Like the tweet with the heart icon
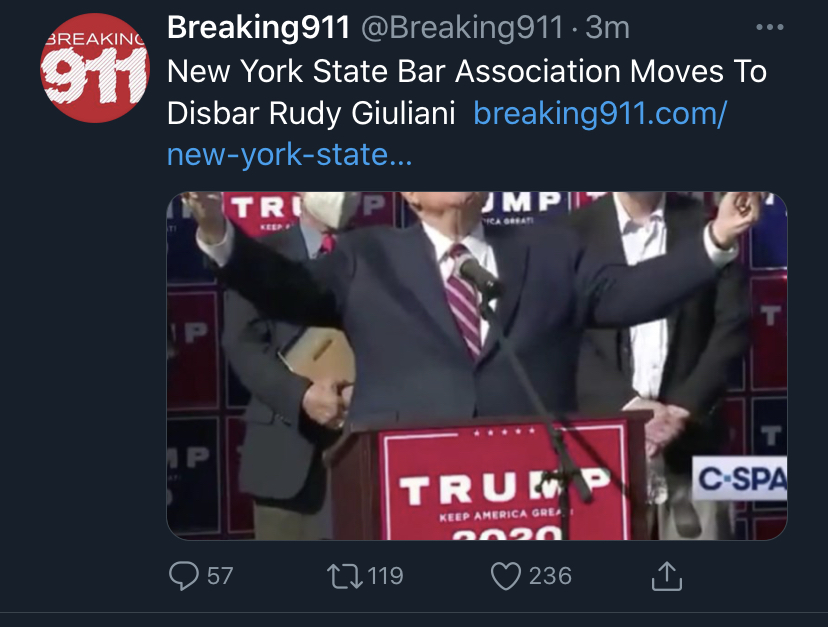The height and width of the screenshot is (627, 828). (x=506, y=576)
